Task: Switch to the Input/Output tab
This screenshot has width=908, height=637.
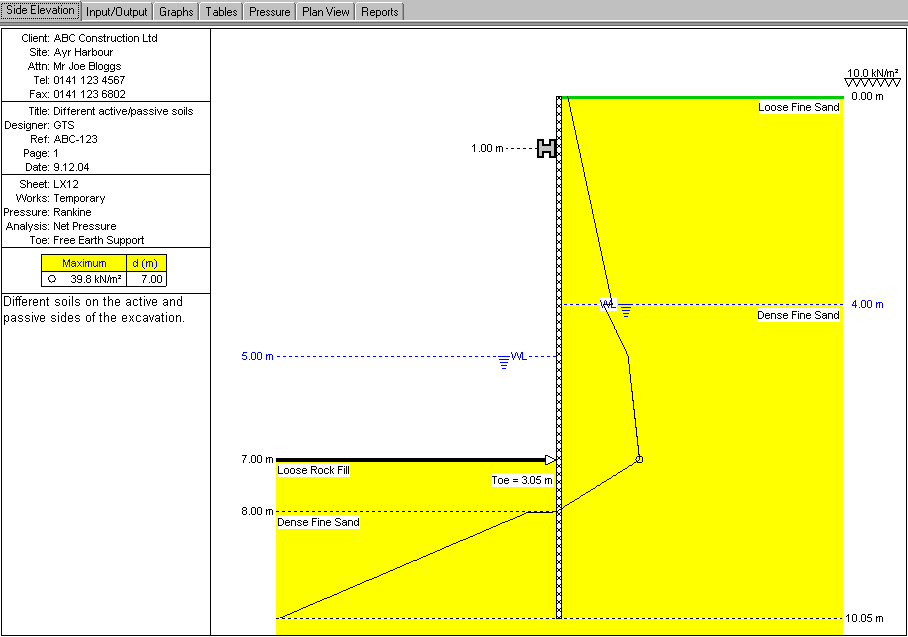Action: [117, 12]
